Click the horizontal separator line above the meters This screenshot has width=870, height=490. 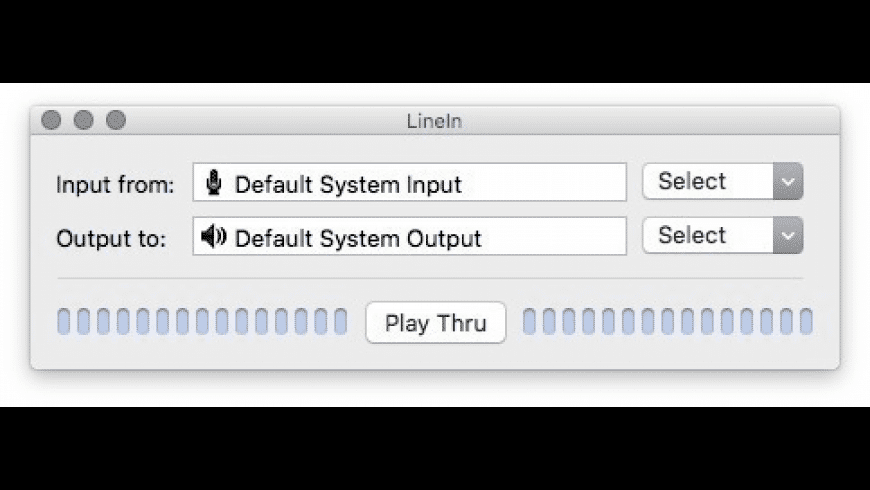(430, 278)
